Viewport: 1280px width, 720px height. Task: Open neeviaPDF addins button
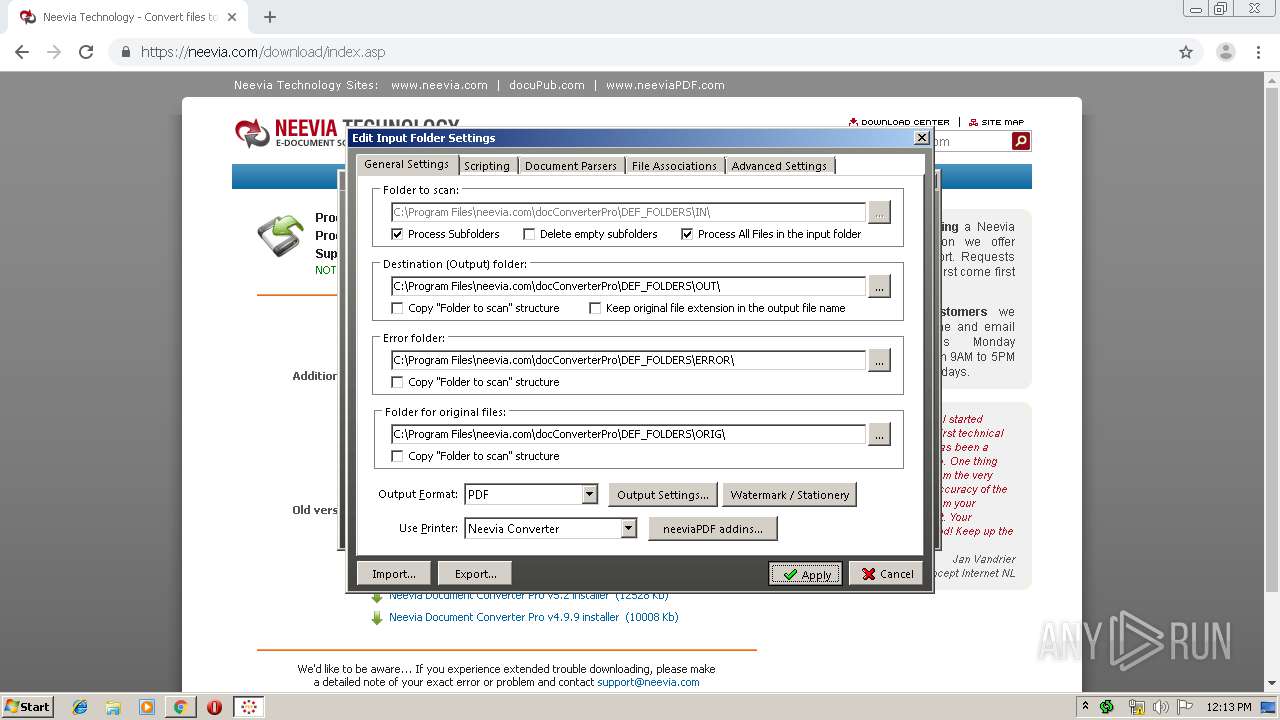click(713, 528)
